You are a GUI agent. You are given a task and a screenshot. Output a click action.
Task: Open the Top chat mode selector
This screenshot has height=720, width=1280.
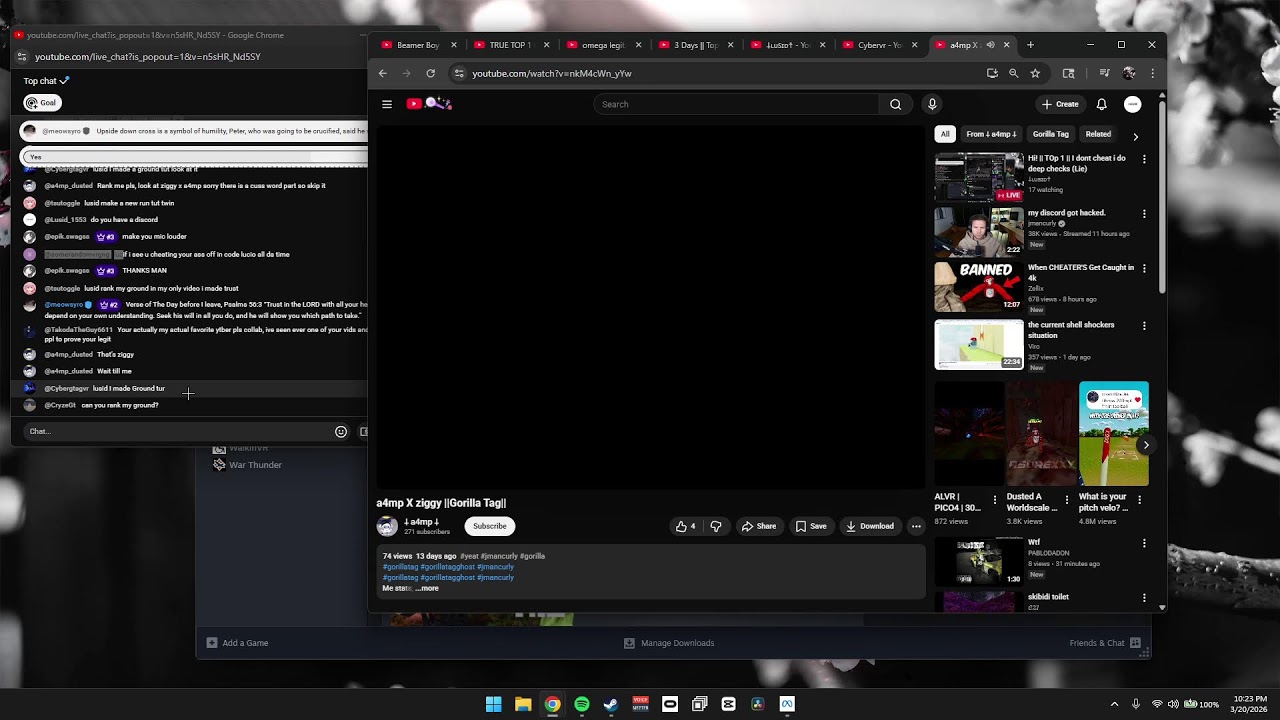point(46,81)
